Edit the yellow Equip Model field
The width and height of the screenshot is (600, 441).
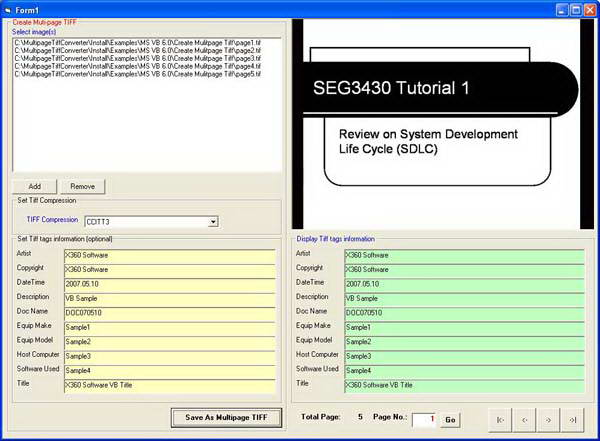(x=170, y=342)
